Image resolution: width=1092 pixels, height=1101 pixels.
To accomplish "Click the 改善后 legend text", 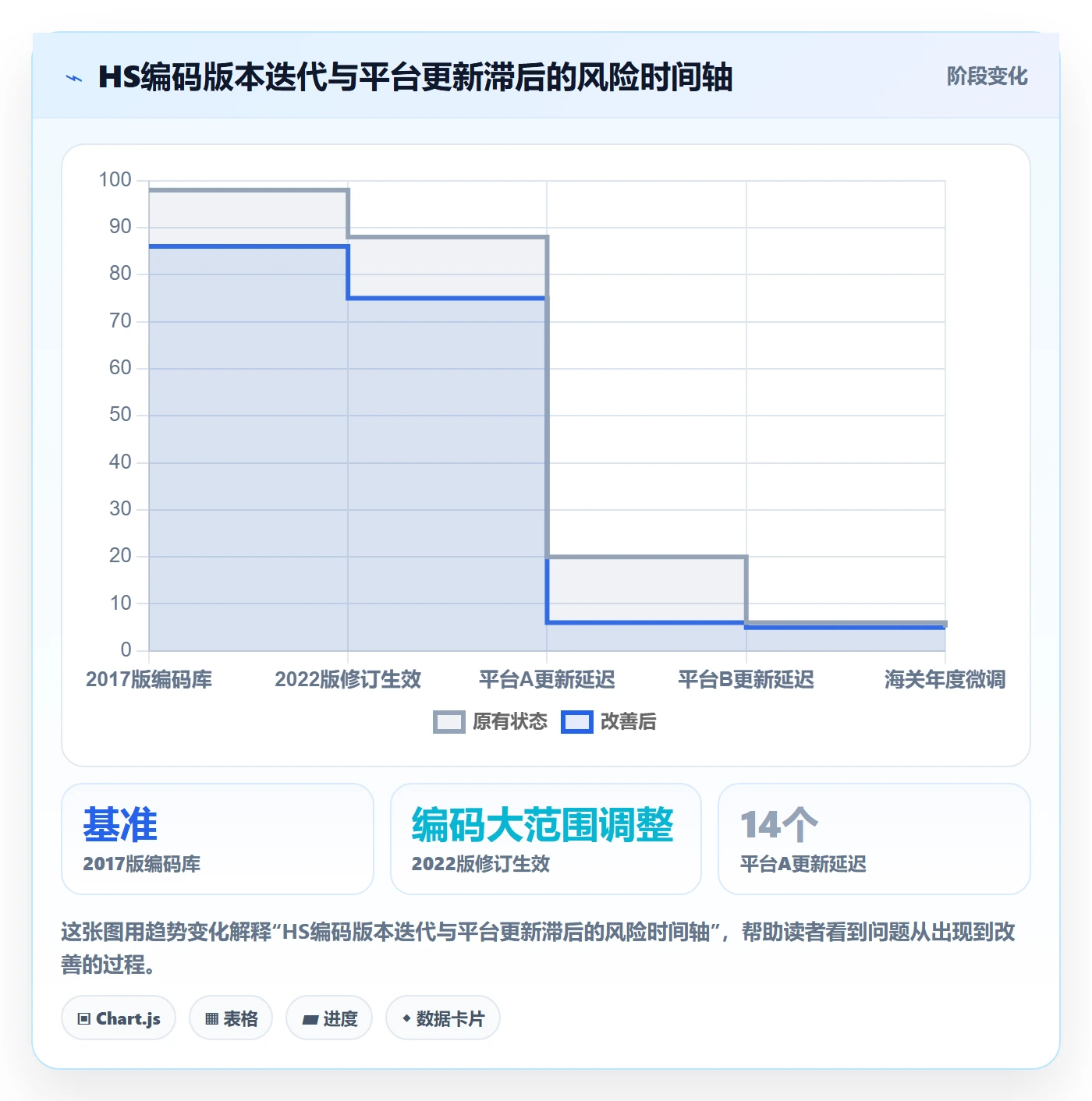I will tap(629, 722).
